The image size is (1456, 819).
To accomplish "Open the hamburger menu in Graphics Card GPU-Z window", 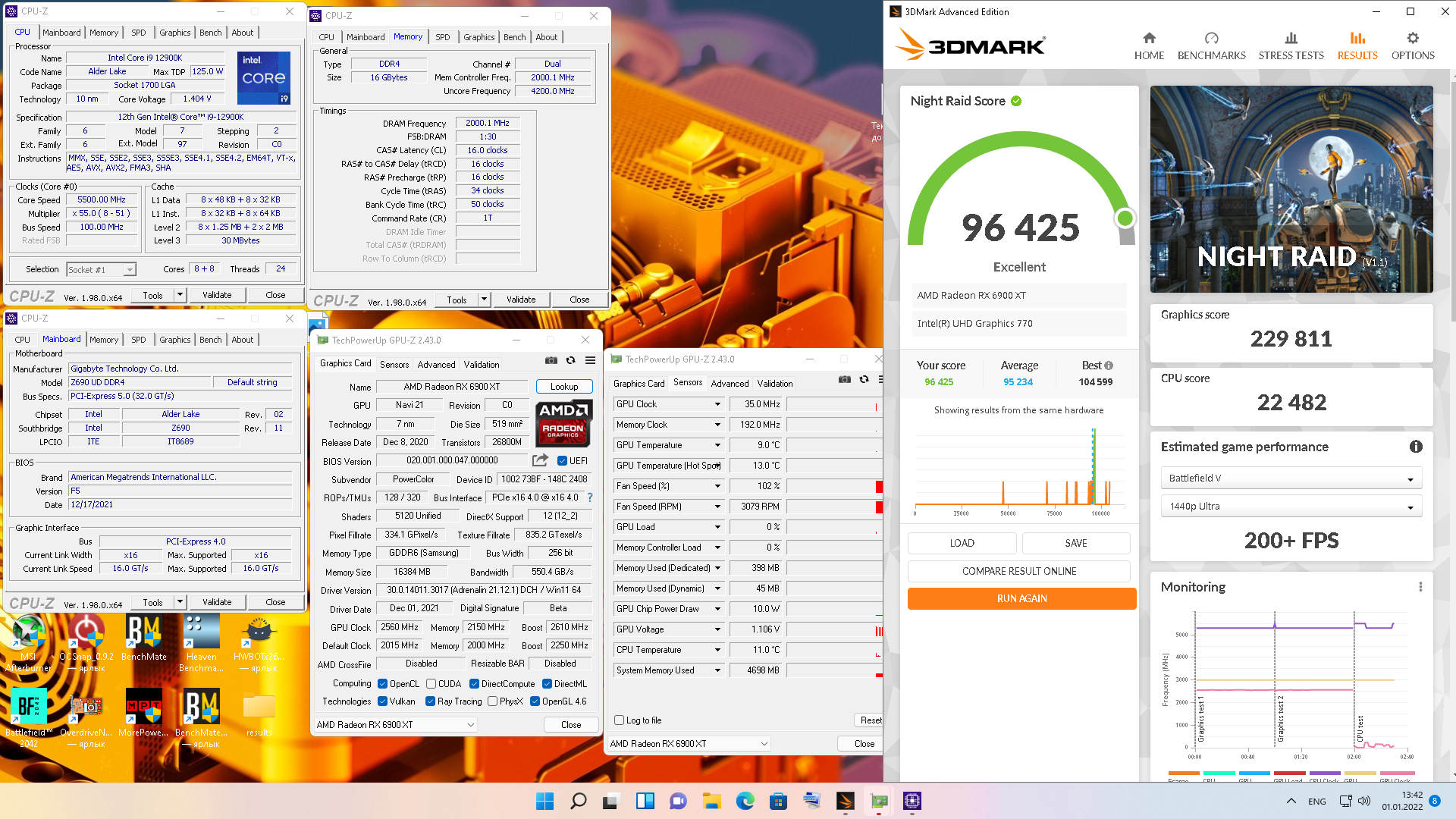I will pyautogui.click(x=590, y=360).
